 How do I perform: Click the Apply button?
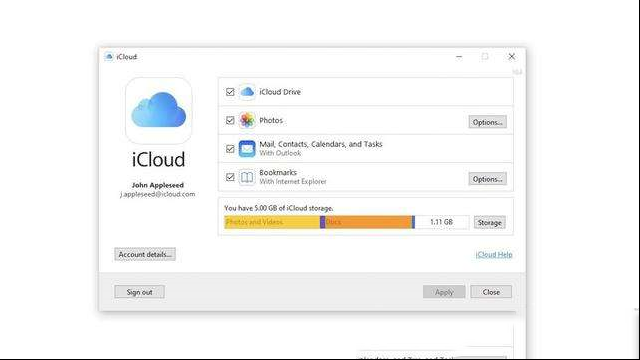tap(444, 292)
